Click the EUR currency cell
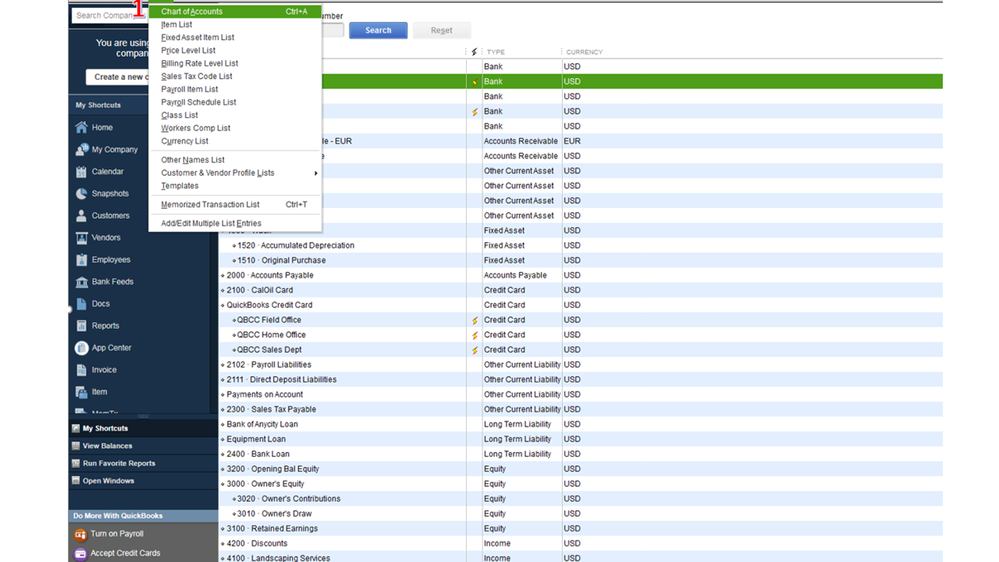 [571, 141]
